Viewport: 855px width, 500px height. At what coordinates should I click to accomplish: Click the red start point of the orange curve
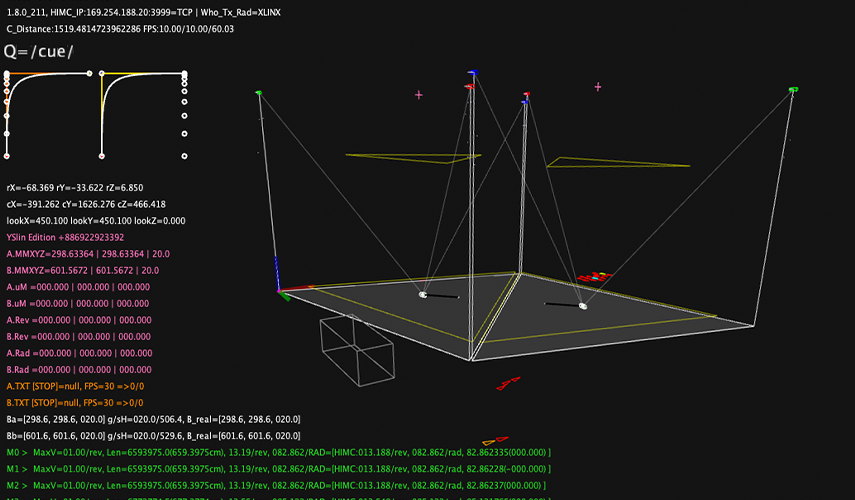coord(7,156)
